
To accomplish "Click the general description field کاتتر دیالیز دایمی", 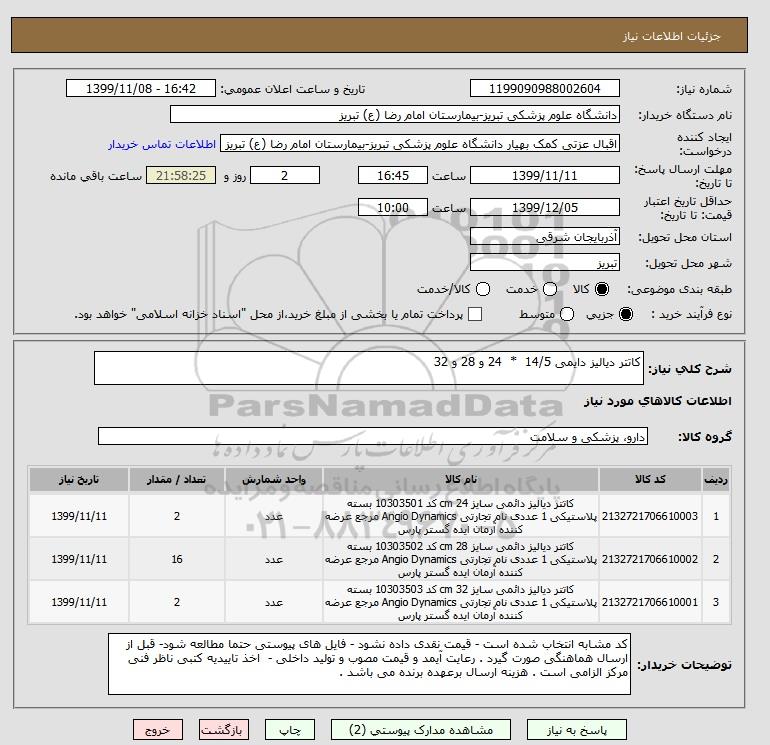I will (369, 368).
